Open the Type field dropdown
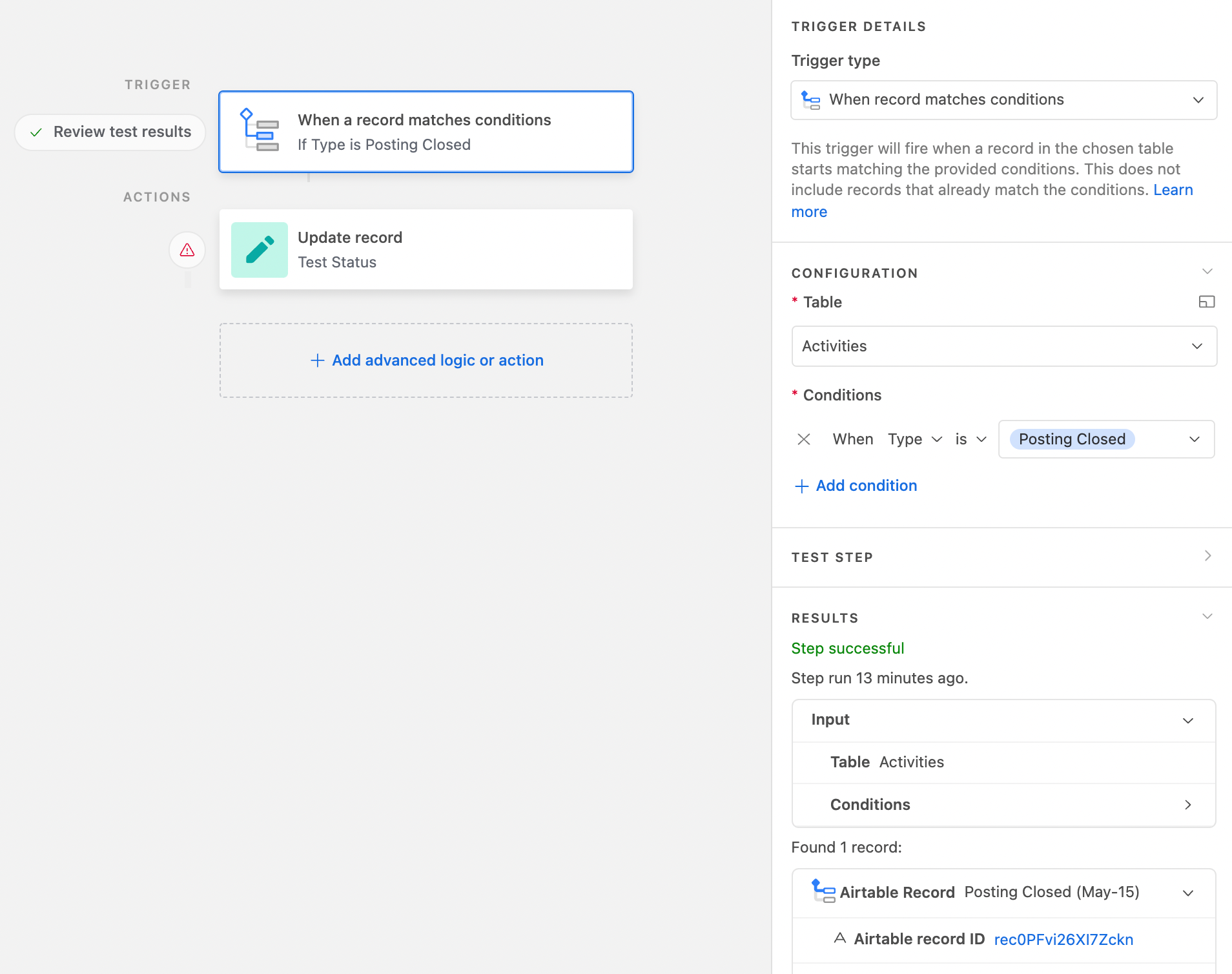Screen dimensions: 1232x974 point(915,439)
